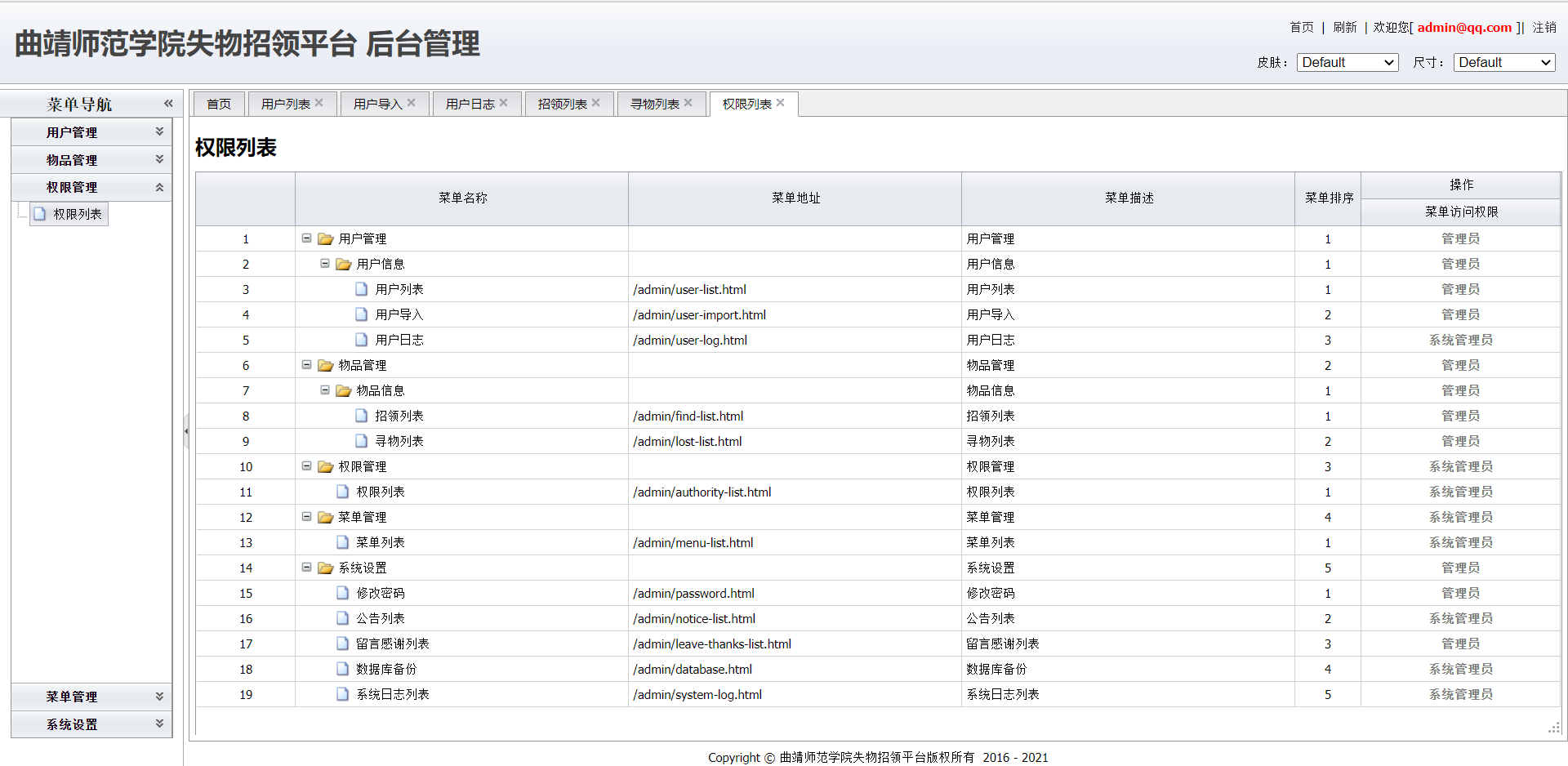
Task: Click the 注销 logout link
Action: pos(1544,27)
